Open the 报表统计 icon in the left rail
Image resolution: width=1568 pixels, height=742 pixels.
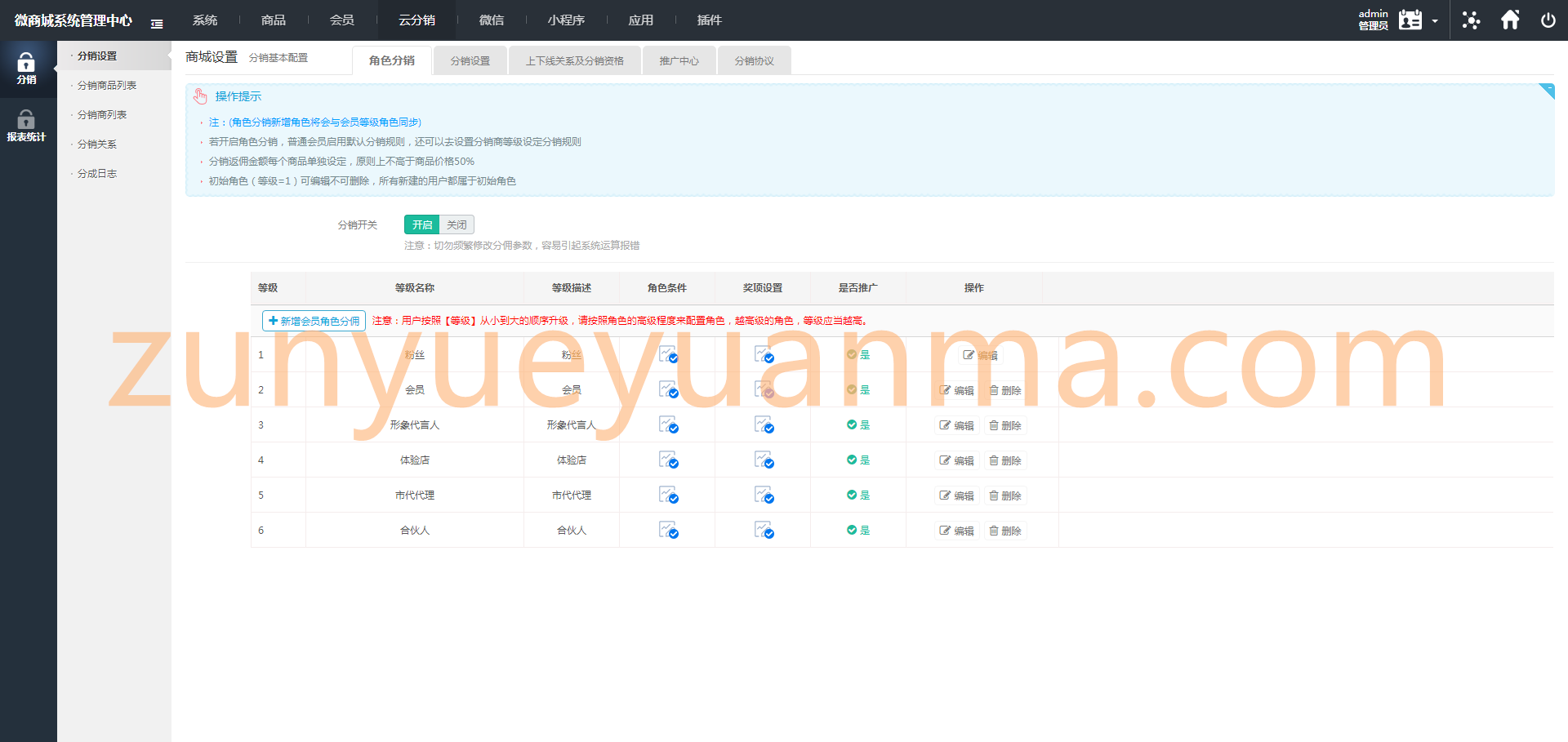click(x=26, y=127)
